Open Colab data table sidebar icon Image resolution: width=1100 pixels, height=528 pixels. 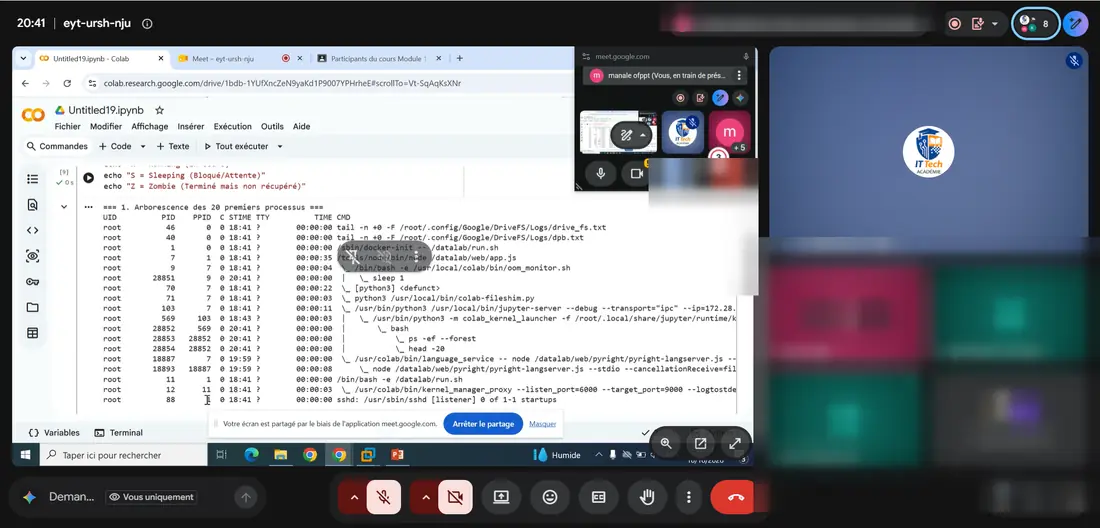32,333
